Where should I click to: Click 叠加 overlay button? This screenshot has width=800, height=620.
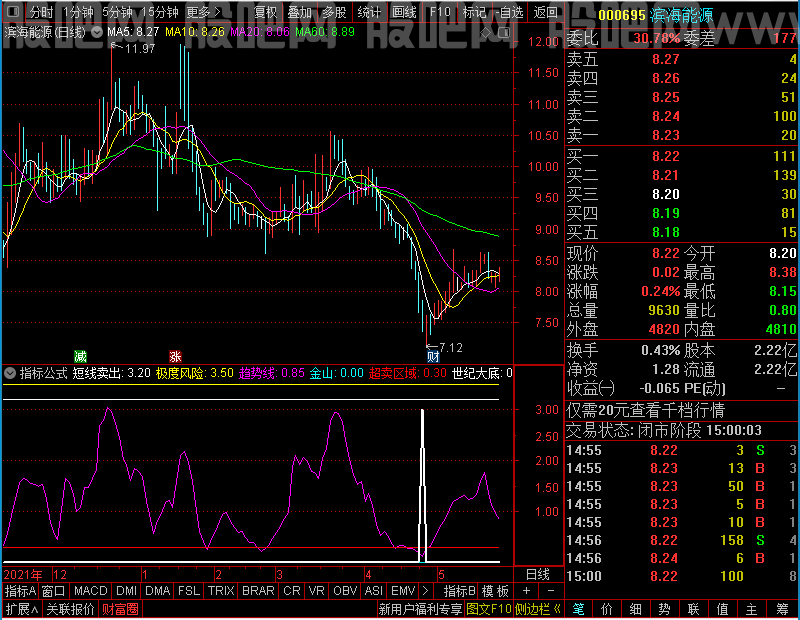299,12
